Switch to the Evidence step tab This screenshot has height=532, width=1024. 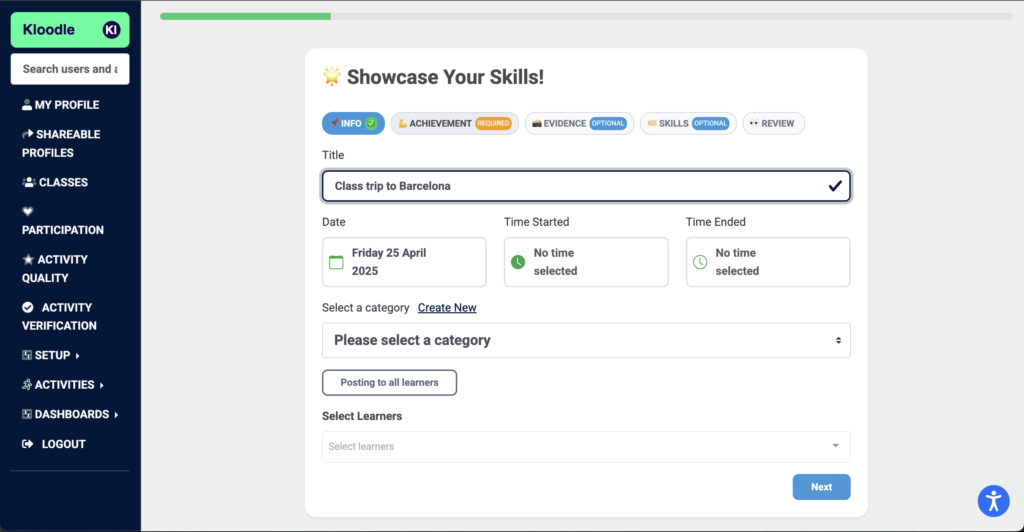579,123
